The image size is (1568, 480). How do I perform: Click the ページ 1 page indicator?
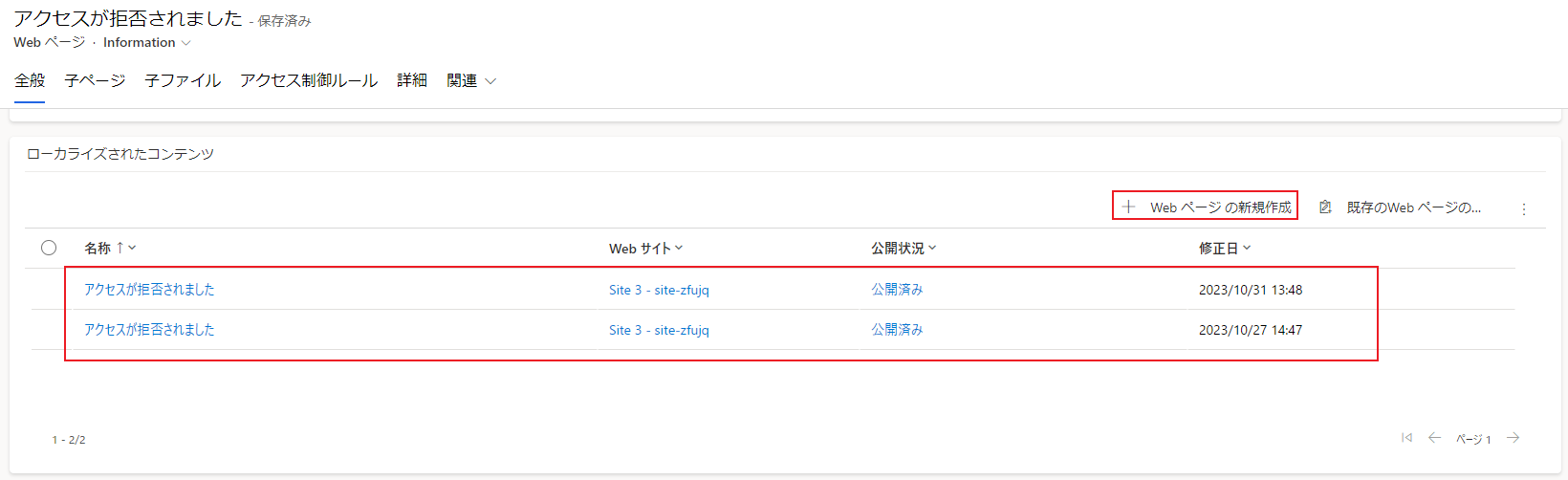(1473, 439)
